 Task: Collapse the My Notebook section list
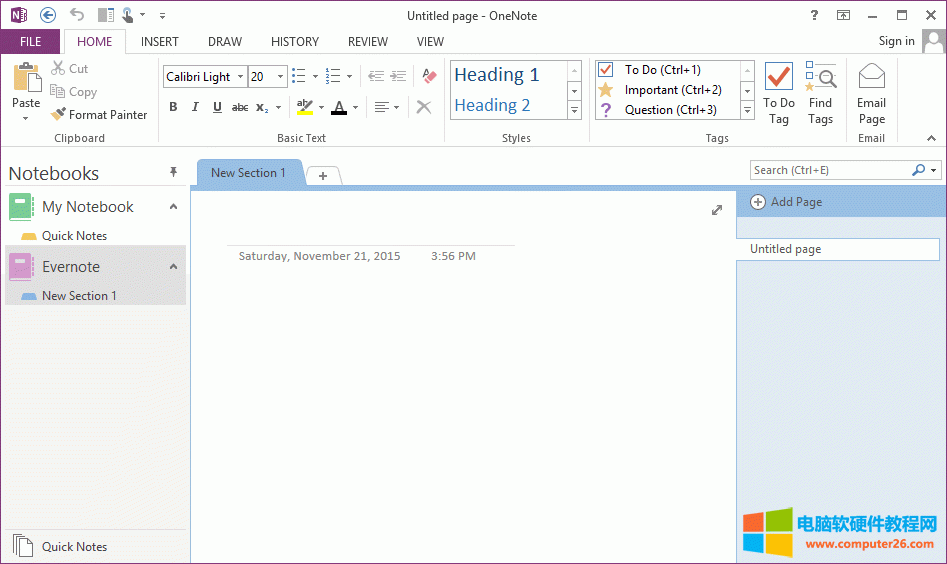point(173,207)
